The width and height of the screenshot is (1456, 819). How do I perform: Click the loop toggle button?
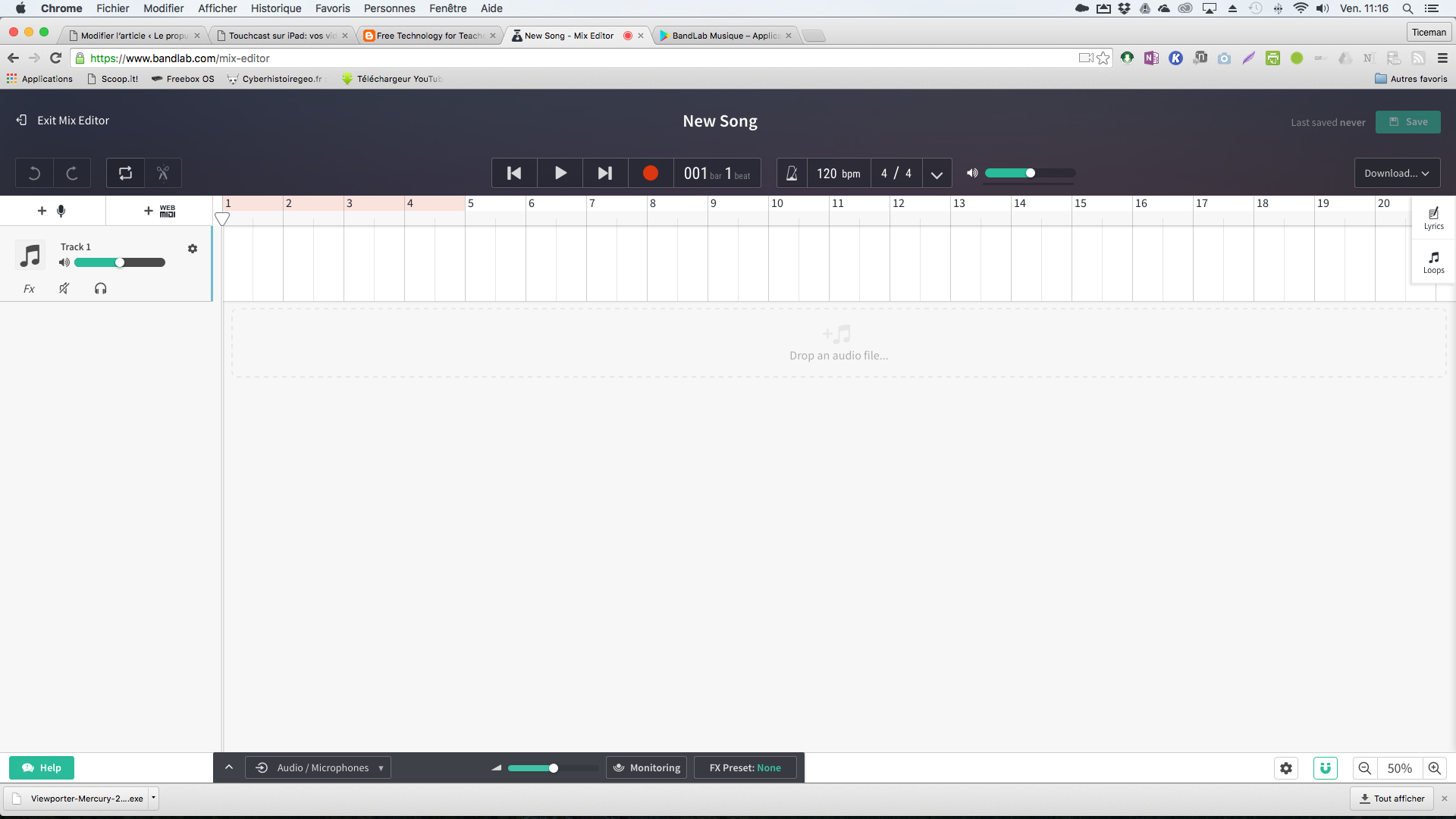tap(125, 173)
